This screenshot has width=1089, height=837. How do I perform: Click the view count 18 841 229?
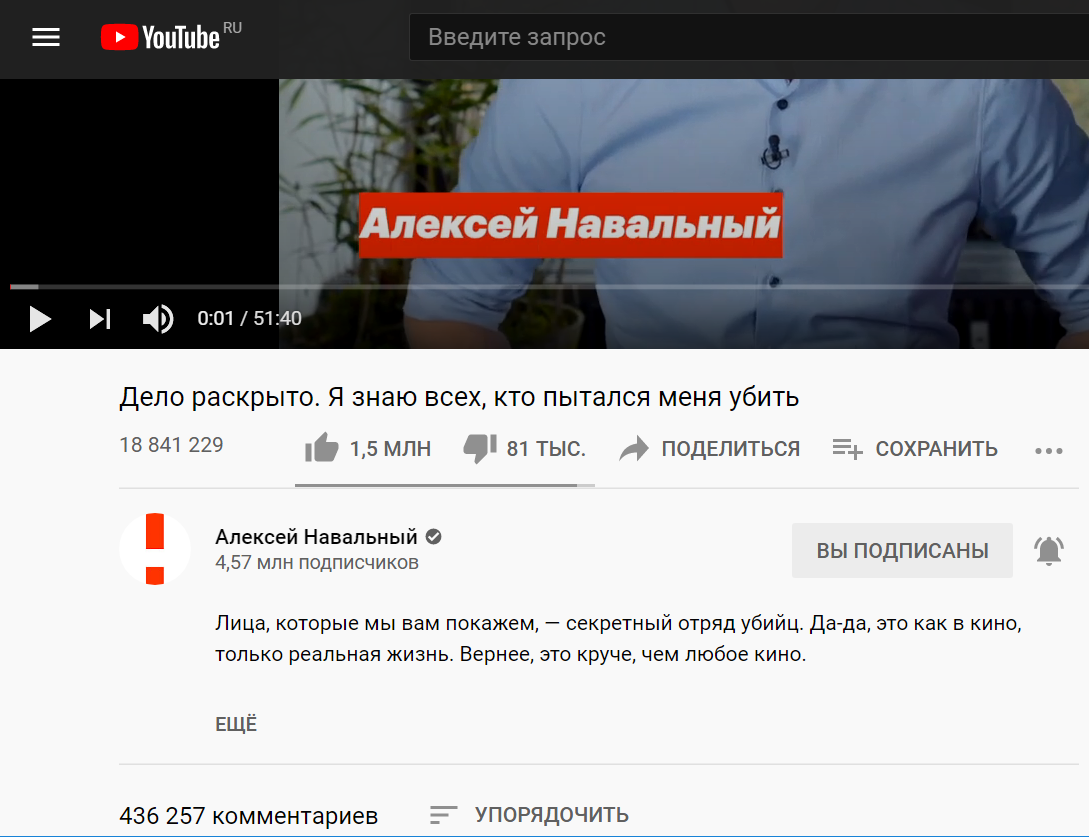point(172,445)
